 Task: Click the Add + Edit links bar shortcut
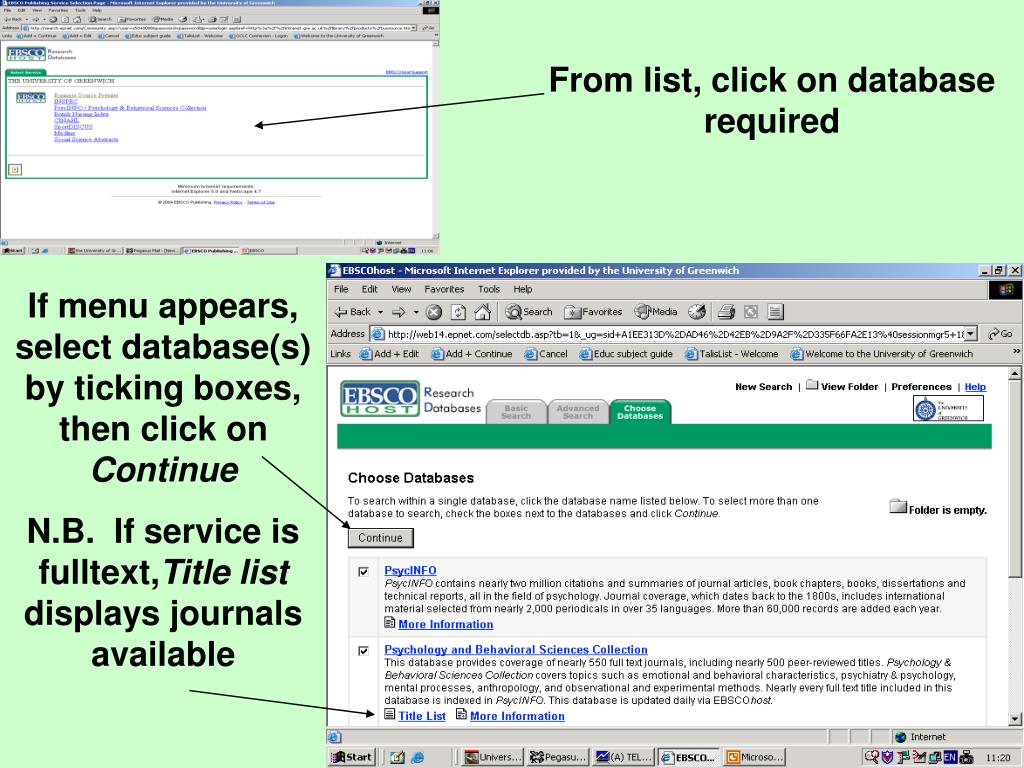click(389, 353)
